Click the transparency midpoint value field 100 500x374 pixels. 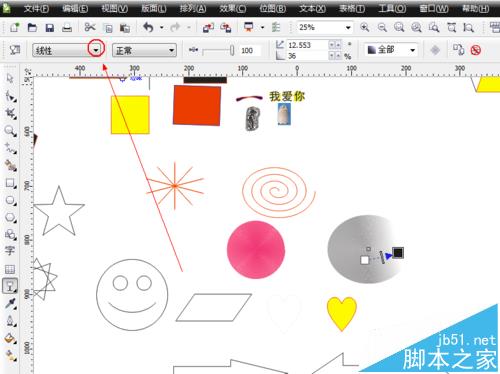pos(250,51)
